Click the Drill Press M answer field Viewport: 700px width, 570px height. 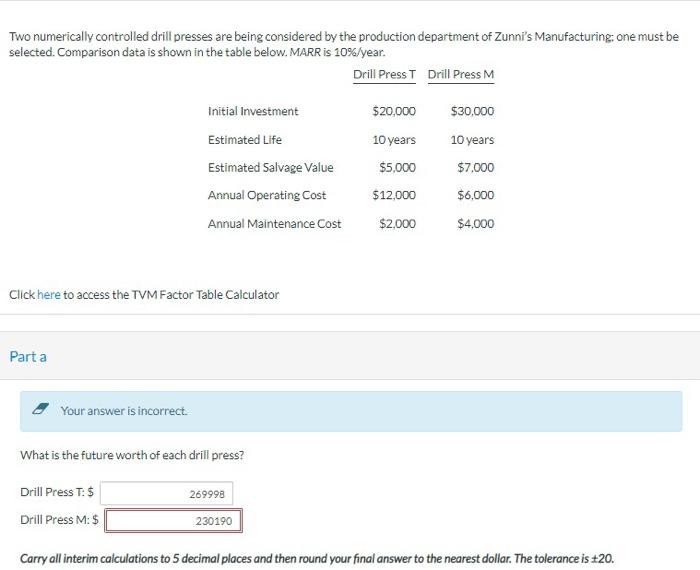tap(173, 520)
